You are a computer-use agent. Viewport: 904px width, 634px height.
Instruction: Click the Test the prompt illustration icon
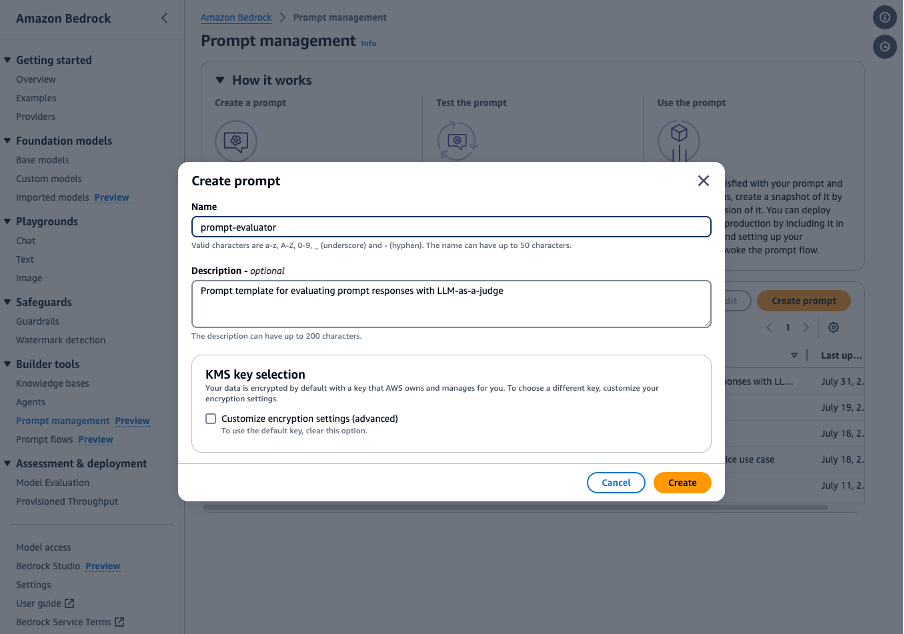[x=457, y=140]
